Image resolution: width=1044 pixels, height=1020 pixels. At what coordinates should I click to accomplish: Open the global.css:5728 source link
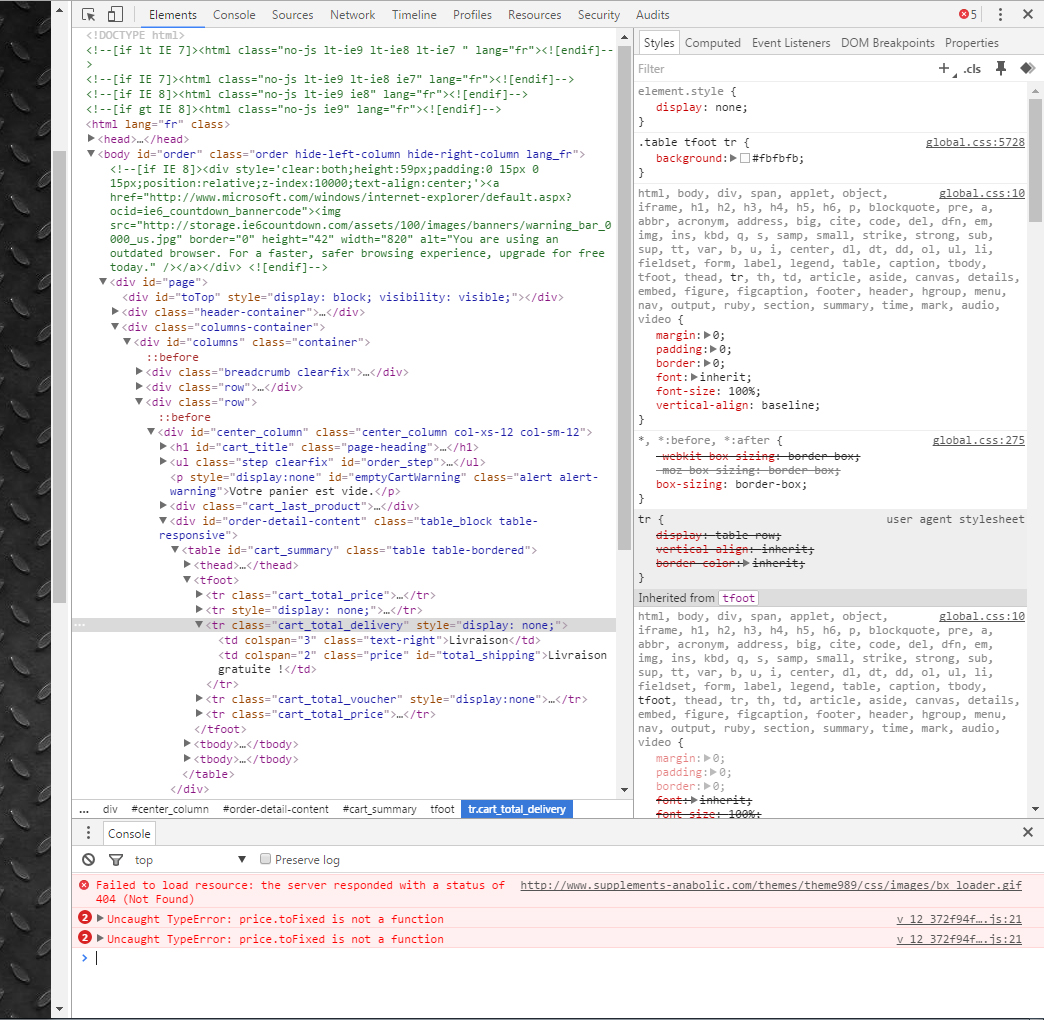coord(975,143)
